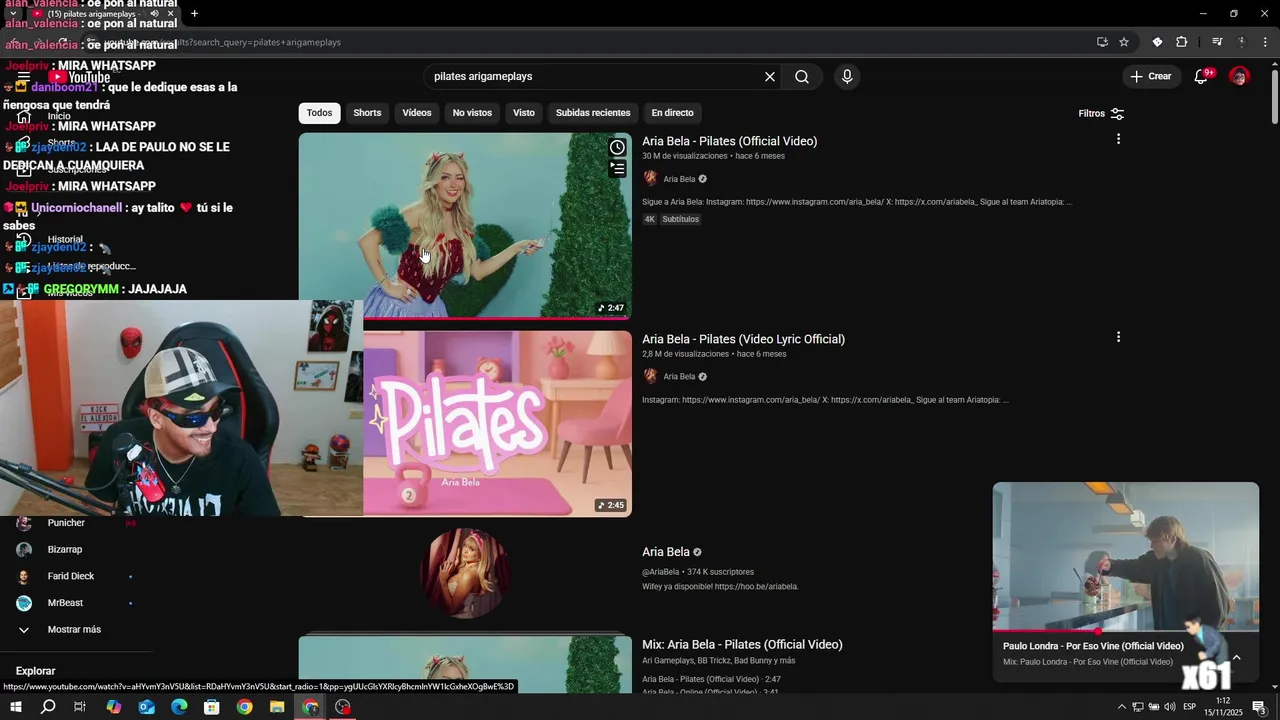The height and width of the screenshot is (720, 1280).
Task: Open File Explorer from the taskbar
Action: (277, 707)
